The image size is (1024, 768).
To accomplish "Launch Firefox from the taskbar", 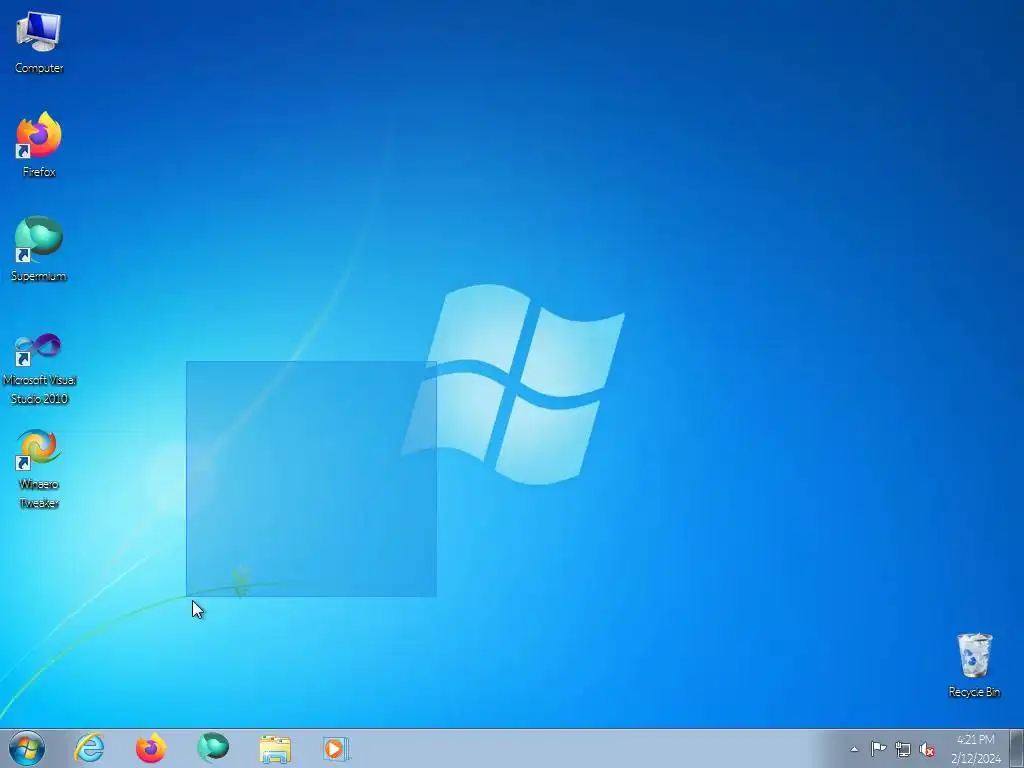I will pyautogui.click(x=151, y=748).
